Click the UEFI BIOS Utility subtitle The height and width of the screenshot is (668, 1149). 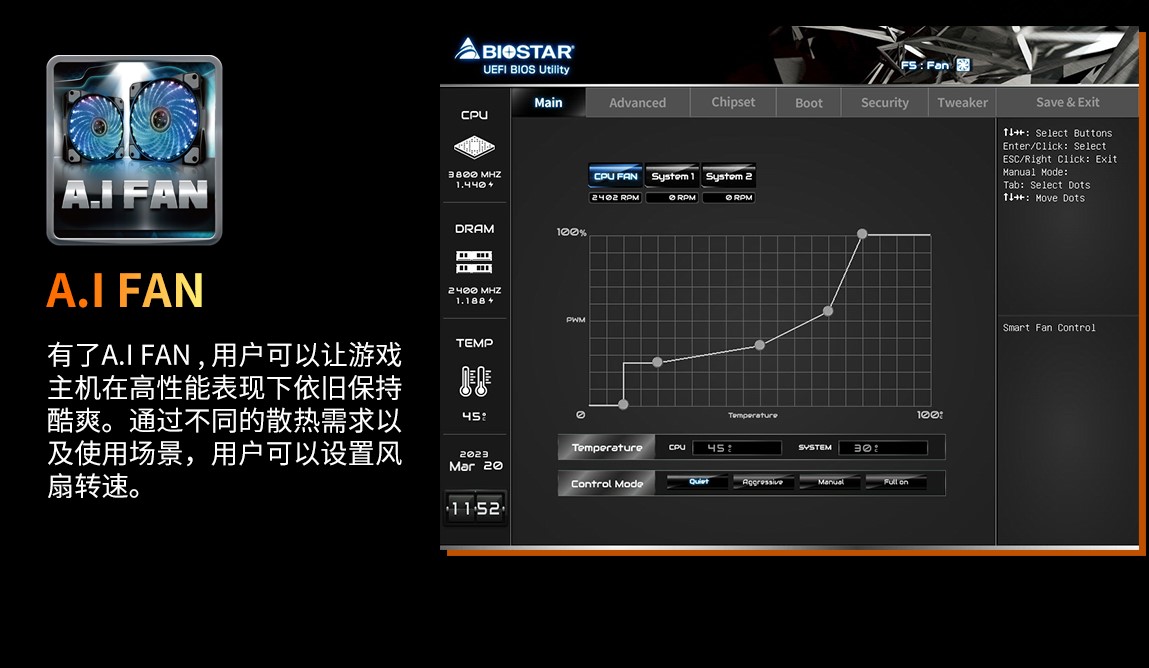[526, 70]
